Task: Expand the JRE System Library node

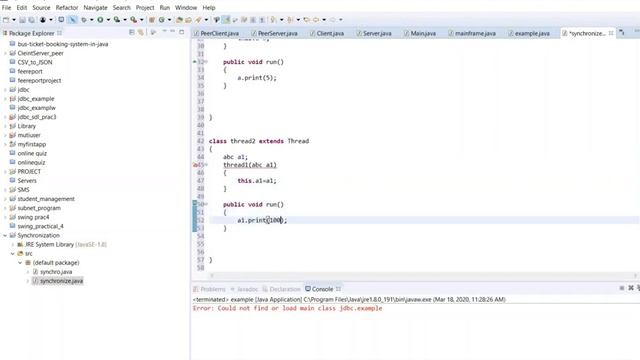Action: (x=13, y=244)
